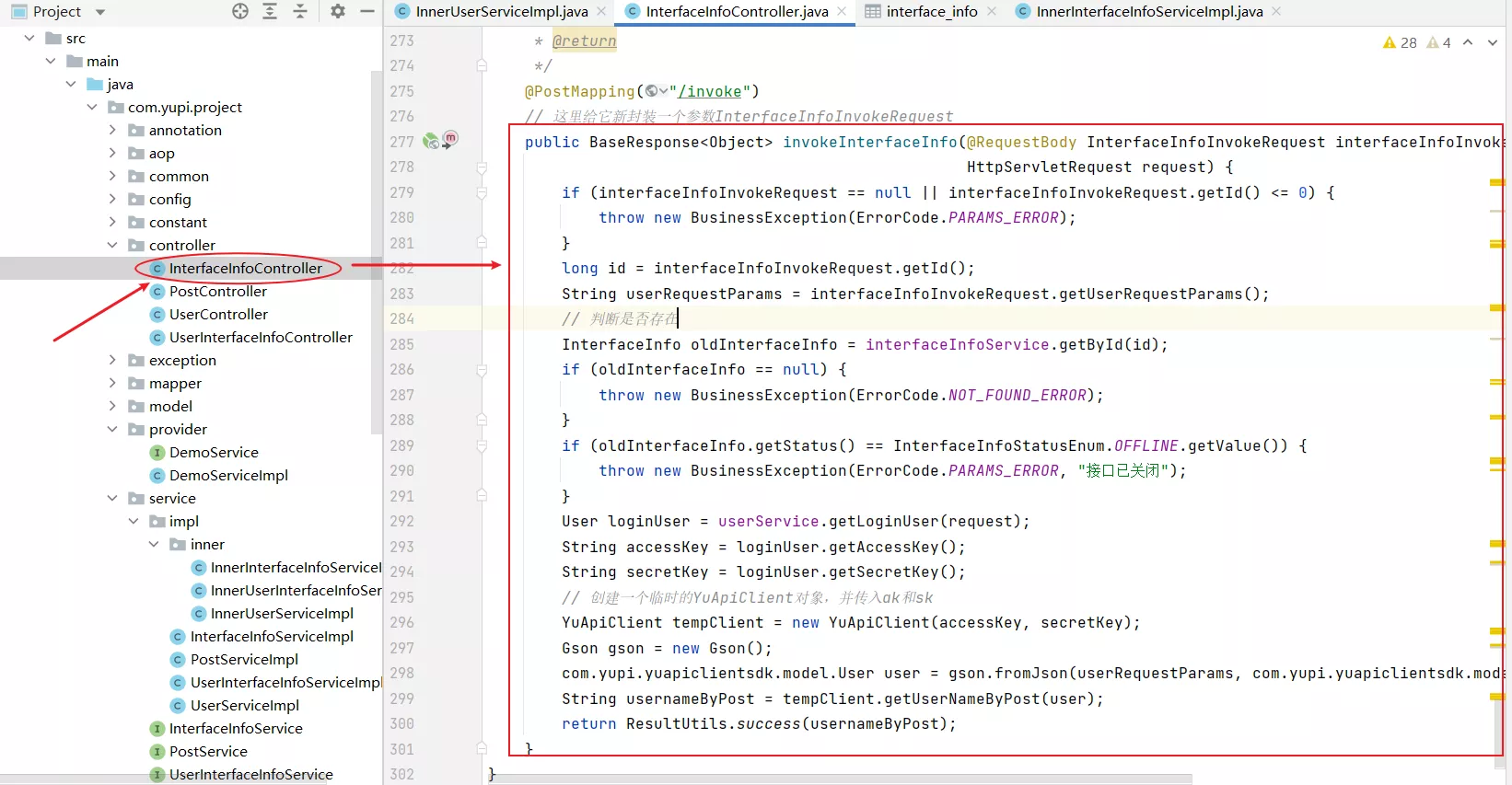1512x785 pixels.
Task: Select UserController class in tree
Action: (218, 314)
